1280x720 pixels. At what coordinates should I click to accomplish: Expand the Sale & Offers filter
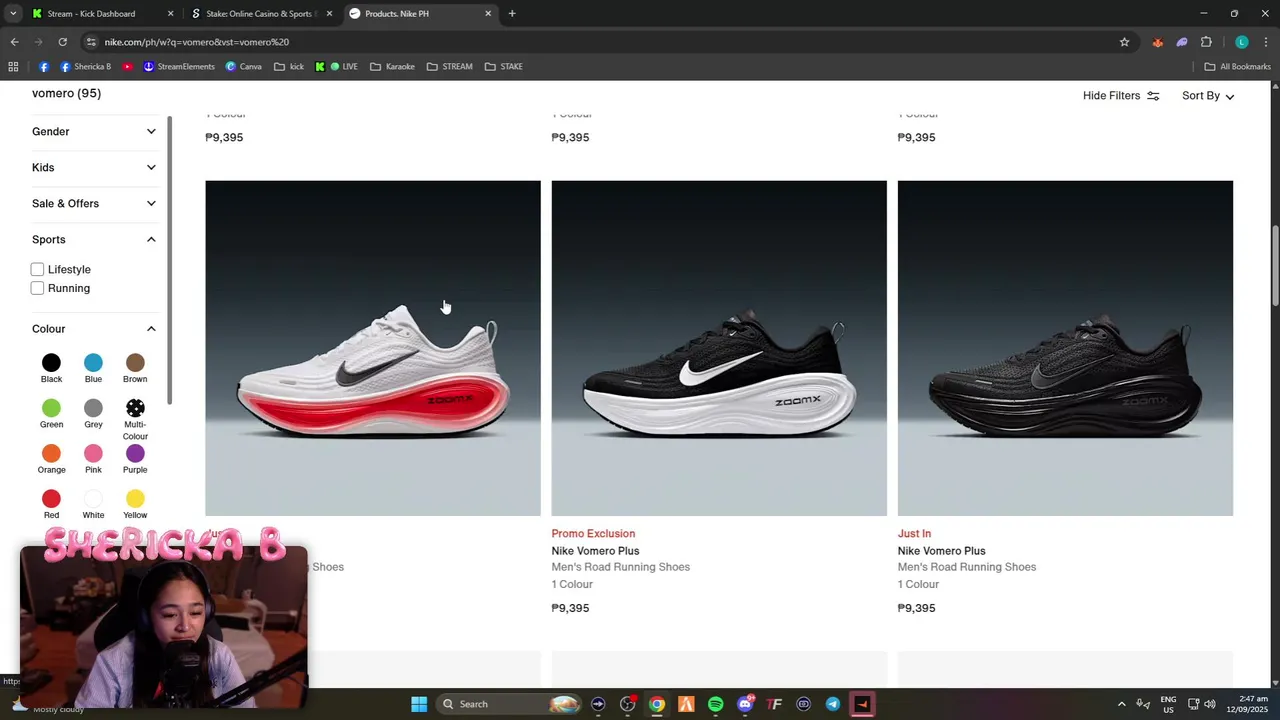click(94, 204)
